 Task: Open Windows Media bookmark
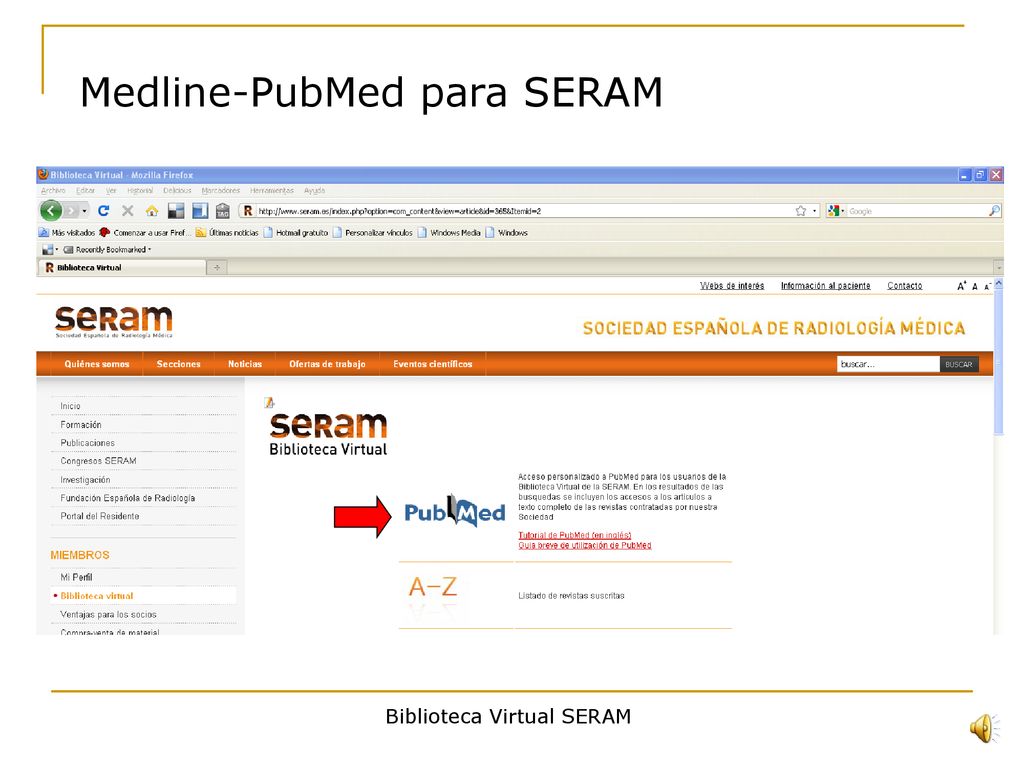pos(449,232)
